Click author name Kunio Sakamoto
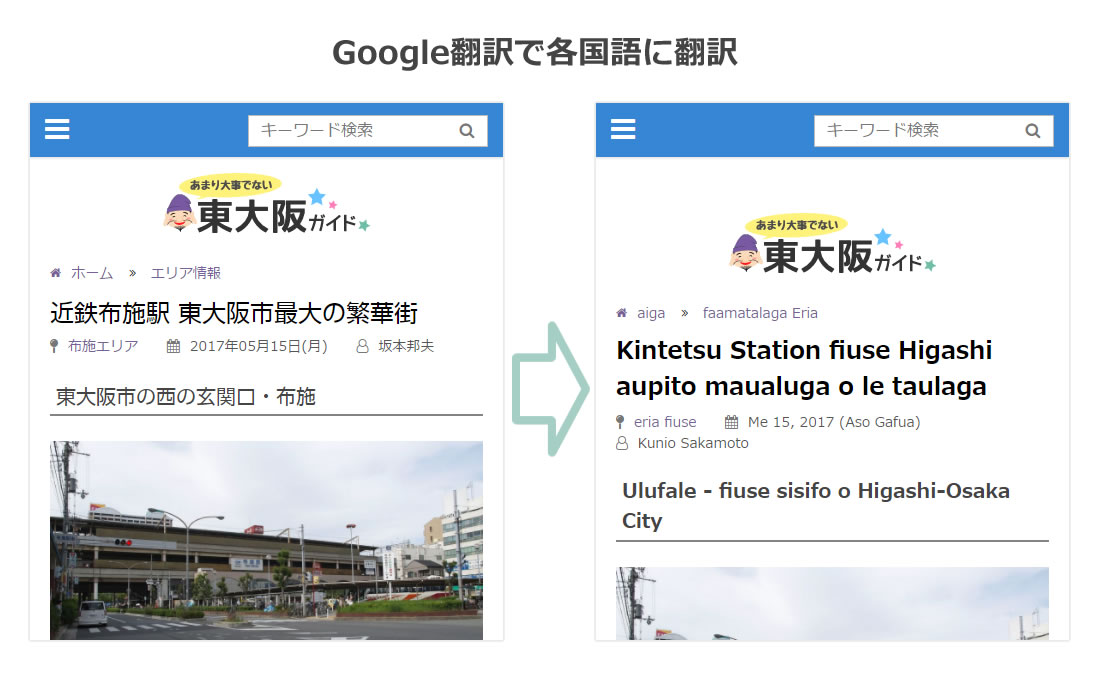 click(x=693, y=443)
